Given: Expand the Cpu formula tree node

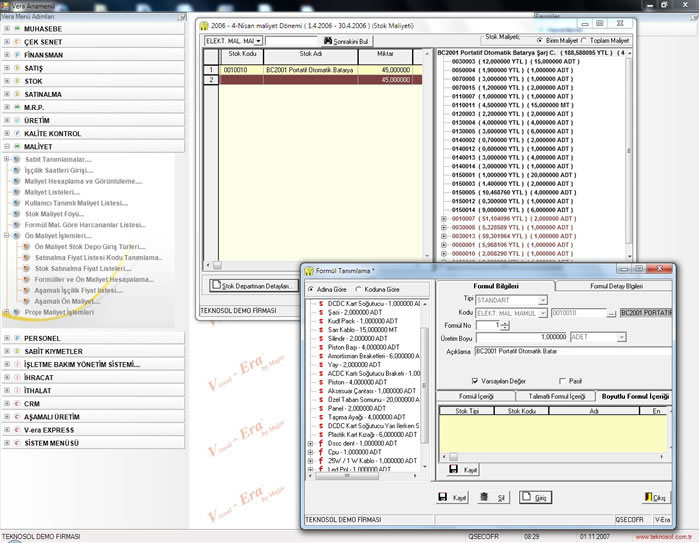Looking at the screenshot, I should tap(310, 452).
